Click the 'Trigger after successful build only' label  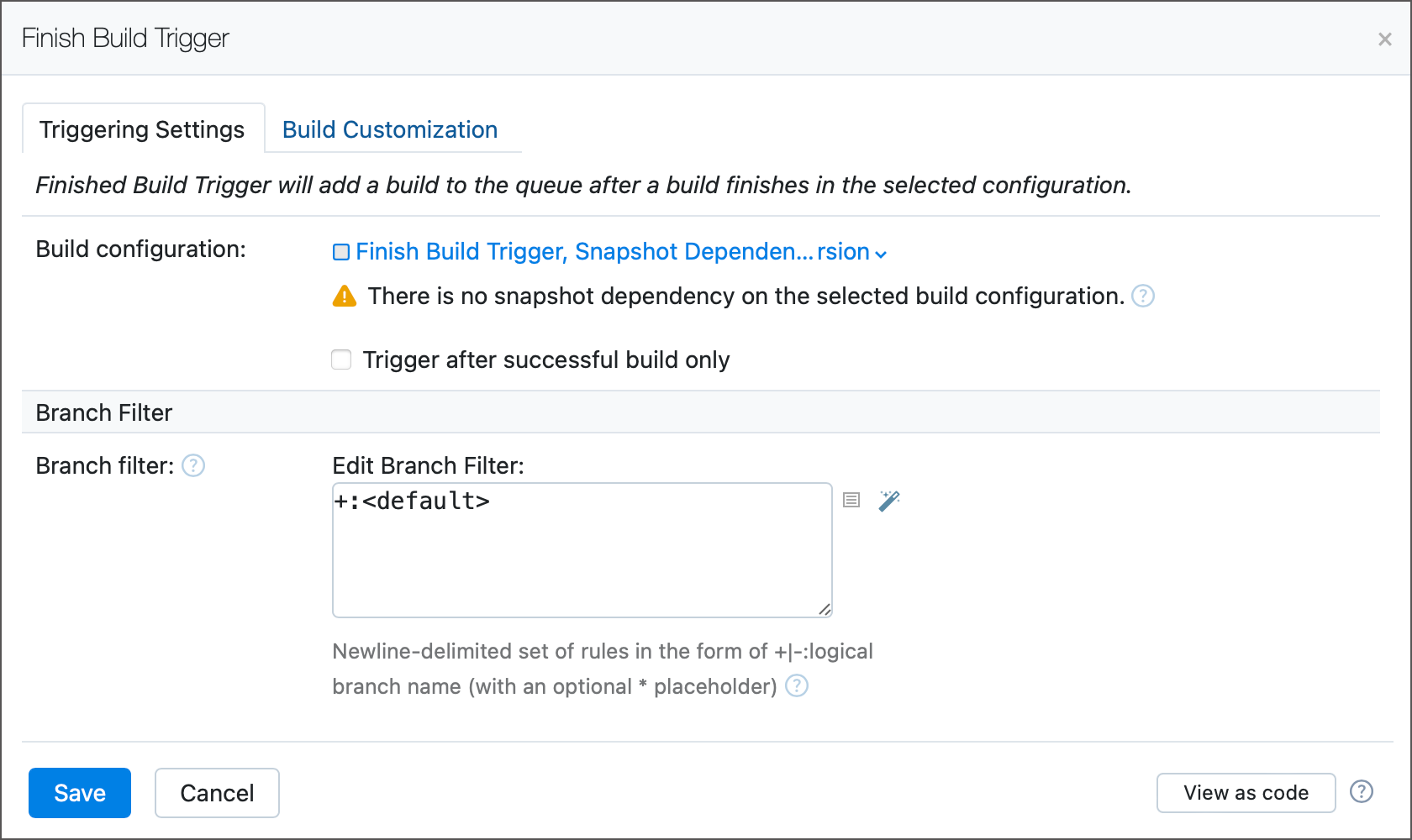click(546, 360)
